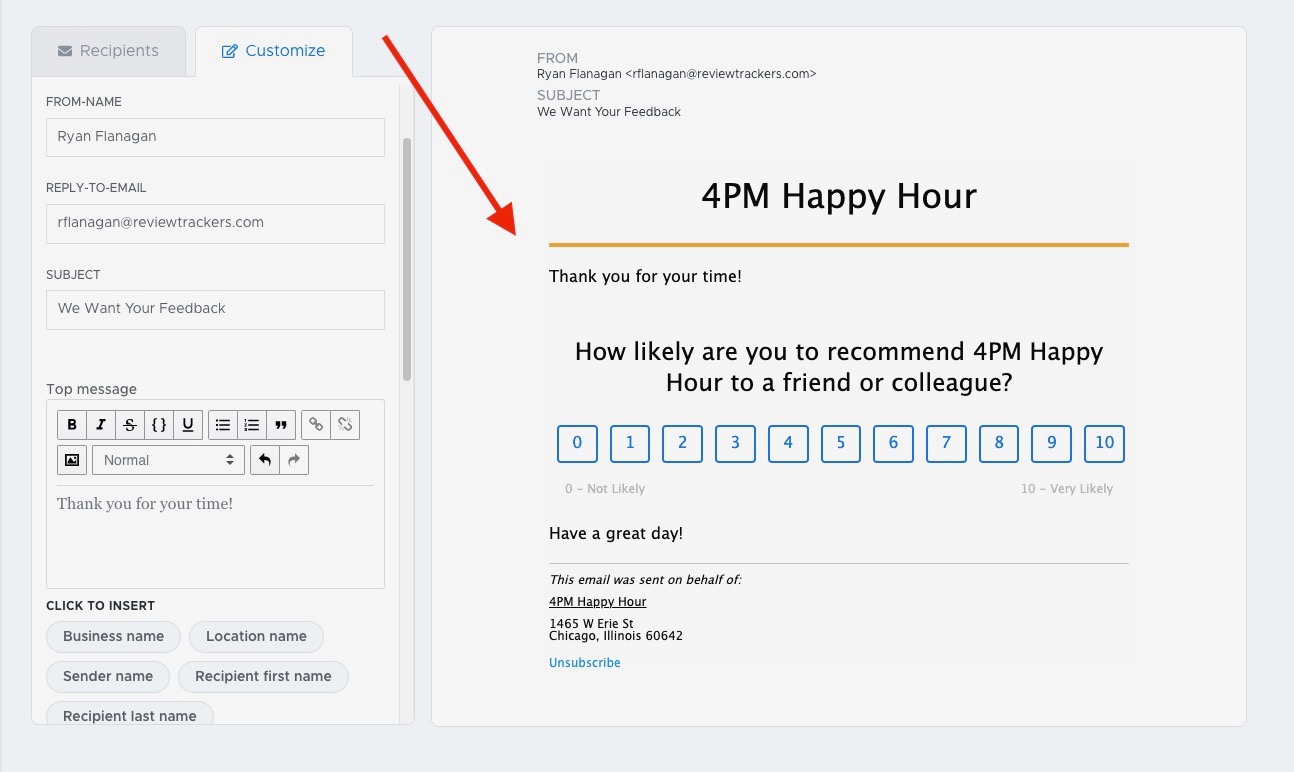Insert a blockquote
Viewport: 1294px width, 772px height.
point(281,424)
